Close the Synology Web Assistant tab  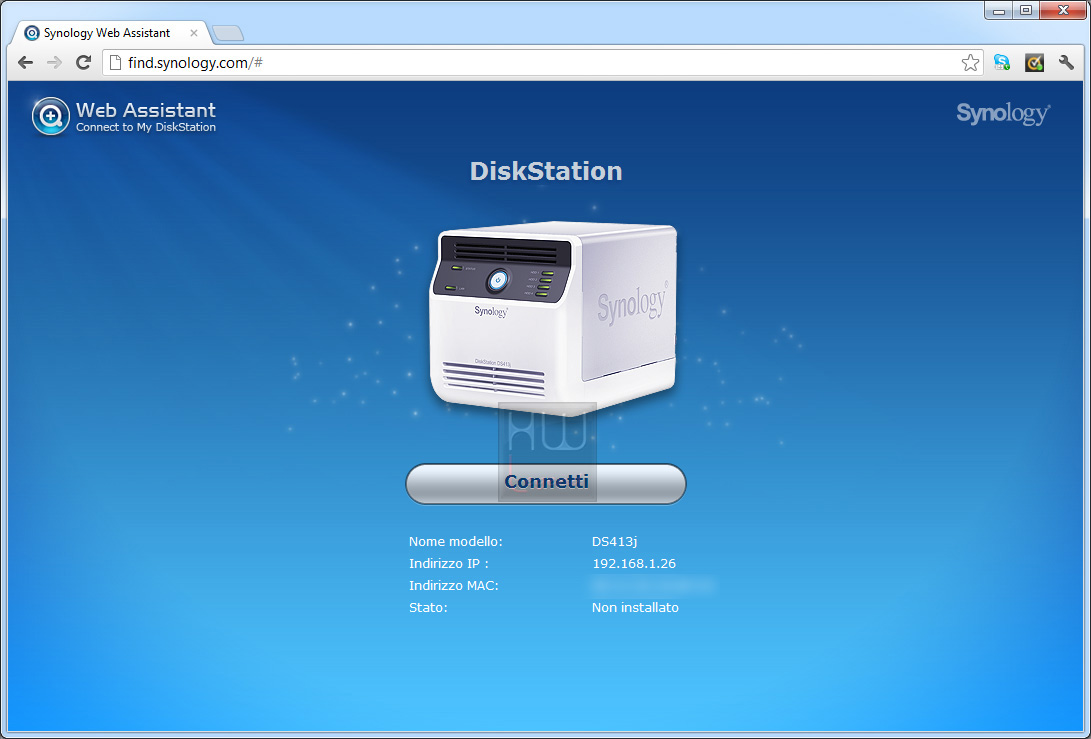(x=193, y=33)
